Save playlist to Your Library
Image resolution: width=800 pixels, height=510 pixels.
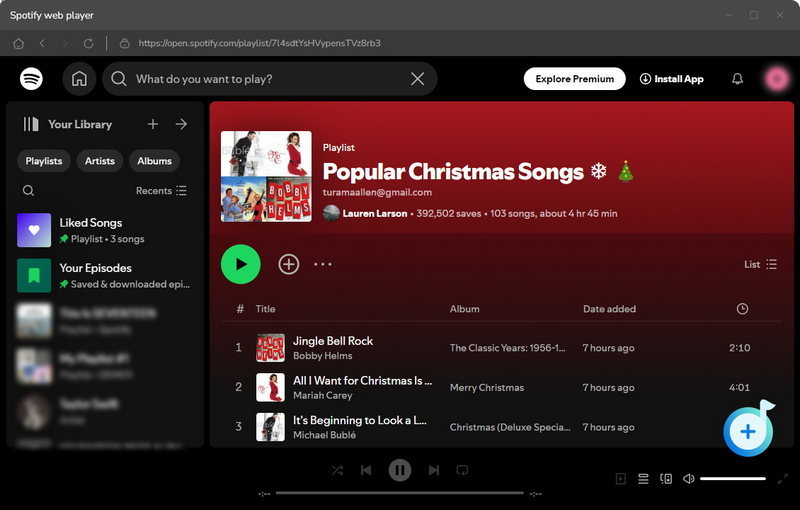point(289,264)
